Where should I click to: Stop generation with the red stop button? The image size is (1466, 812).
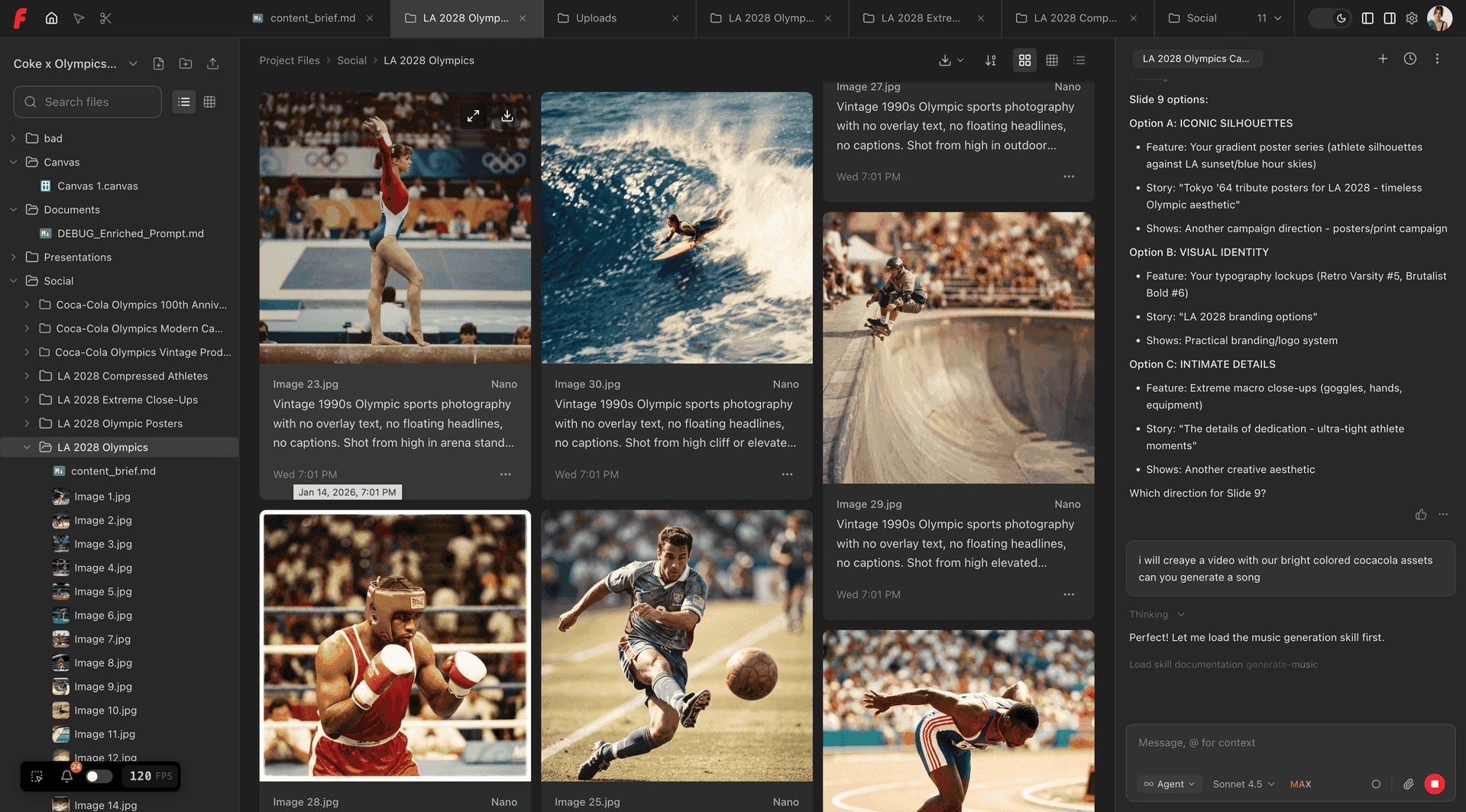1434,784
